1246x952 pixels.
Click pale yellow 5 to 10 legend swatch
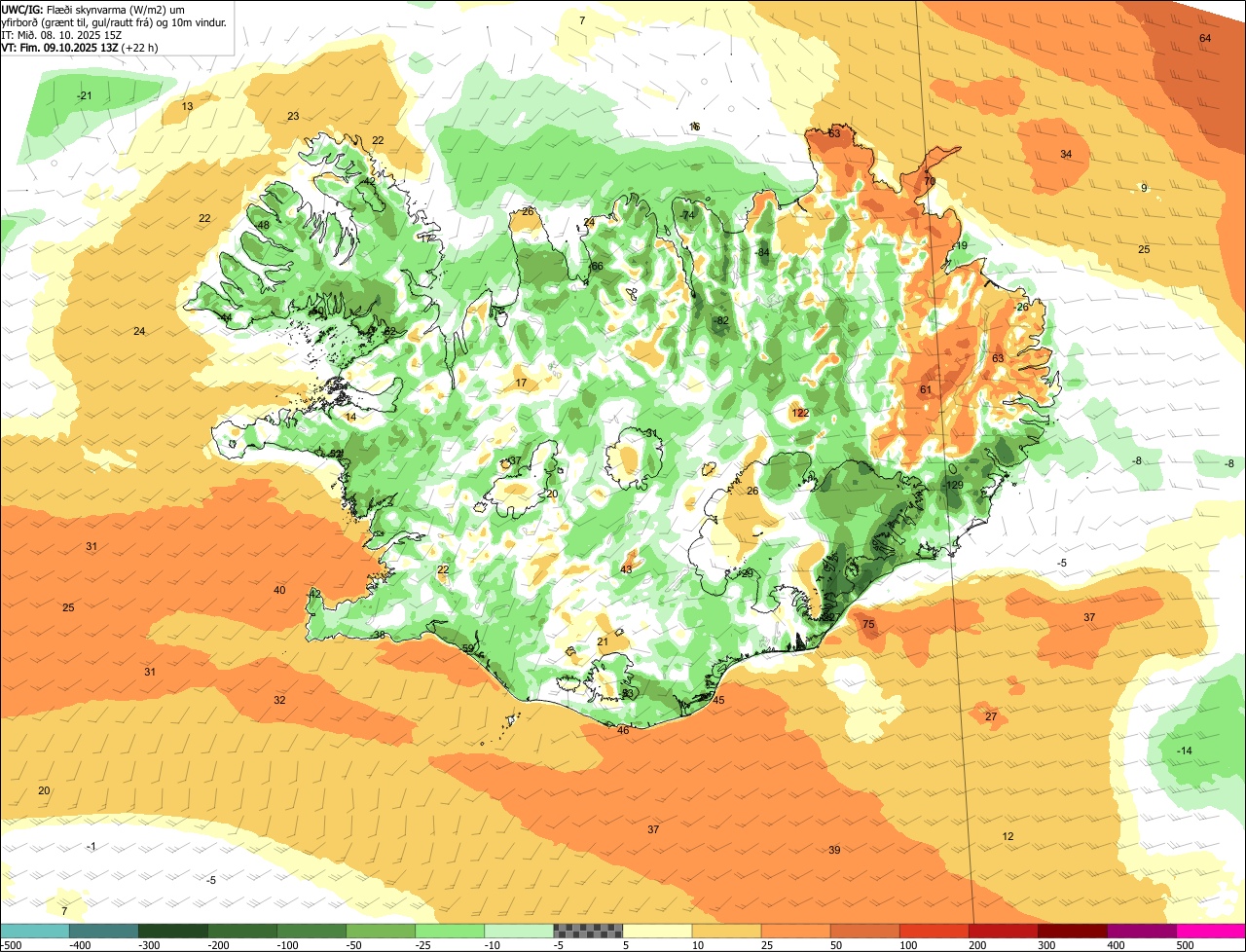[657, 931]
